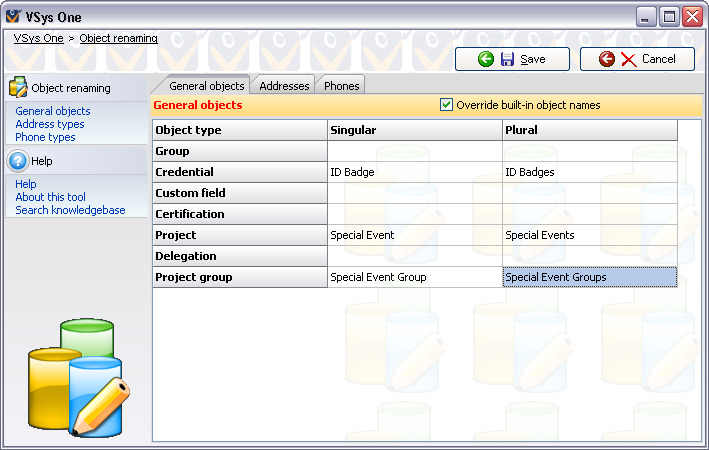Viewport: 709px width, 450px height.
Task: Toggle Override built-in object names checkbox
Action: click(x=446, y=105)
